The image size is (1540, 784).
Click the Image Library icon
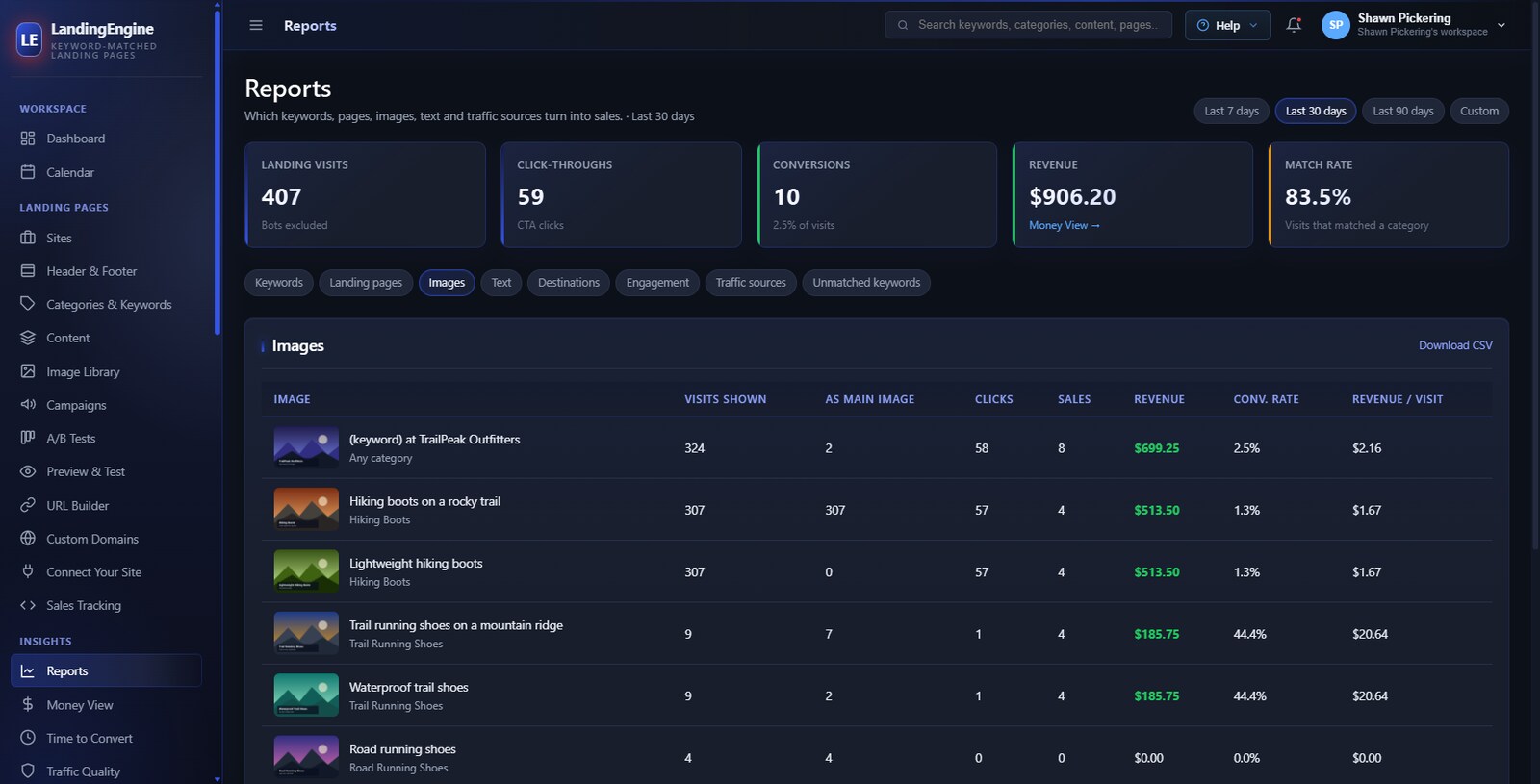[x=28, y=371]
